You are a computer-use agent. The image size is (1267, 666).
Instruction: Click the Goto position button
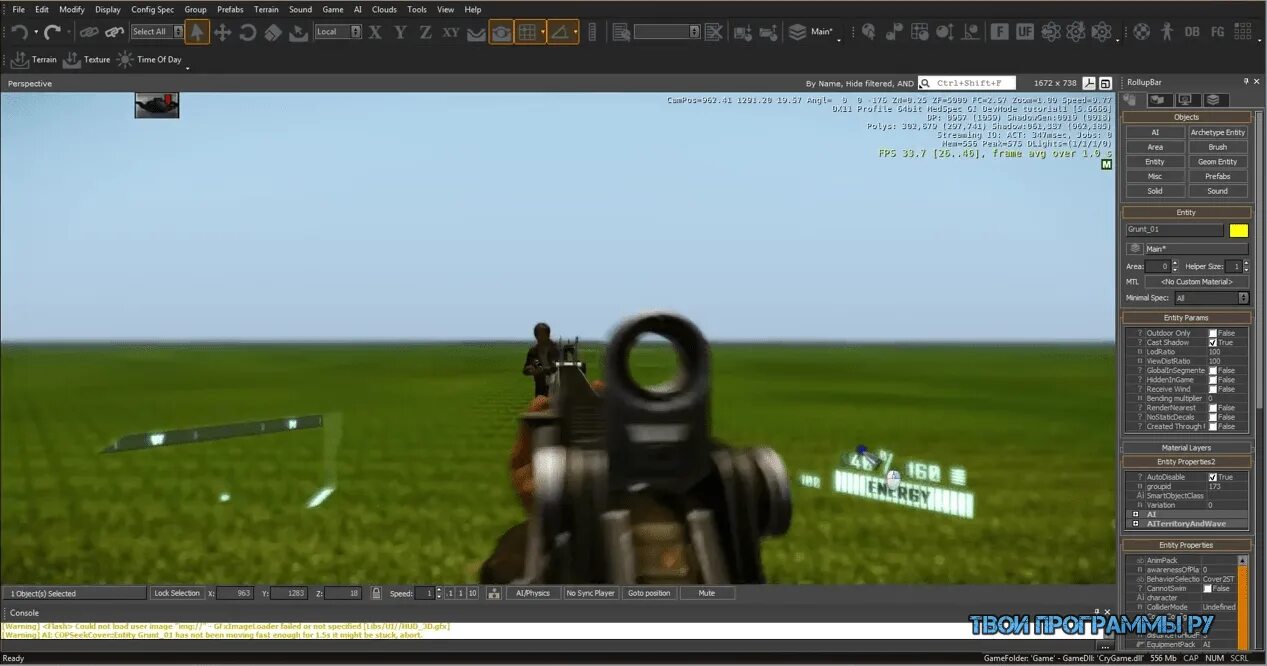[x=649, y=593]
